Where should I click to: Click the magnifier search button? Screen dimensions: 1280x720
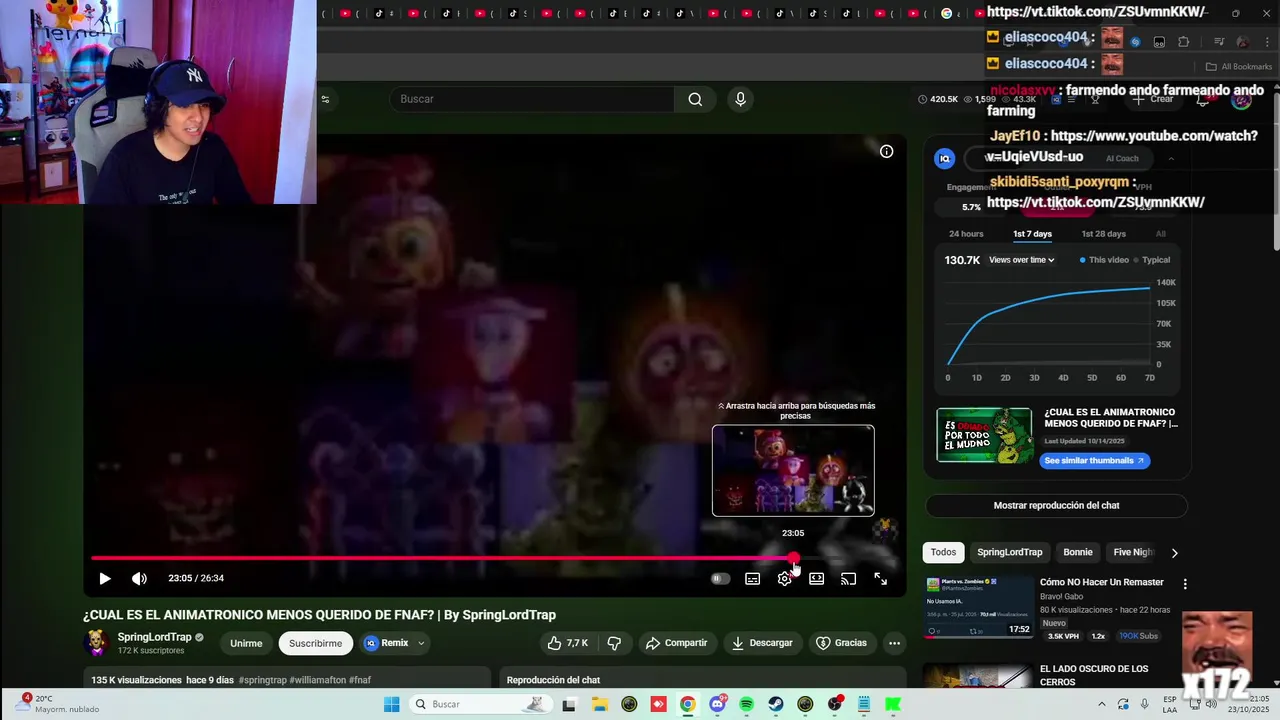[695, 99]
